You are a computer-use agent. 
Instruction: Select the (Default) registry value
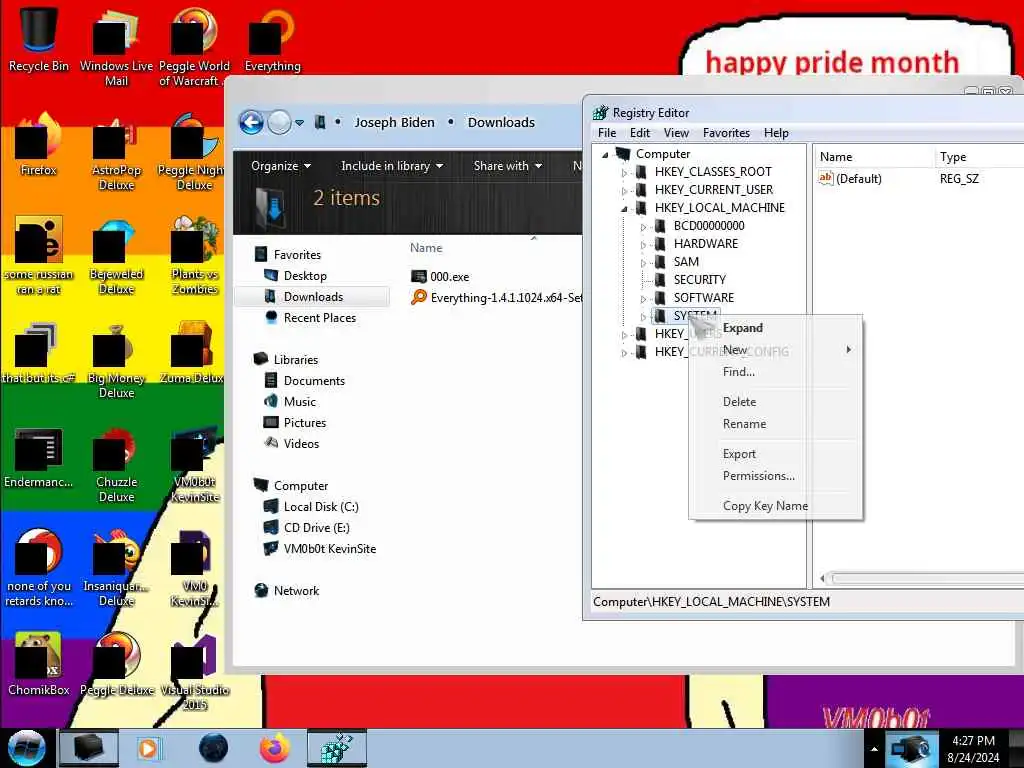[858, 178]
